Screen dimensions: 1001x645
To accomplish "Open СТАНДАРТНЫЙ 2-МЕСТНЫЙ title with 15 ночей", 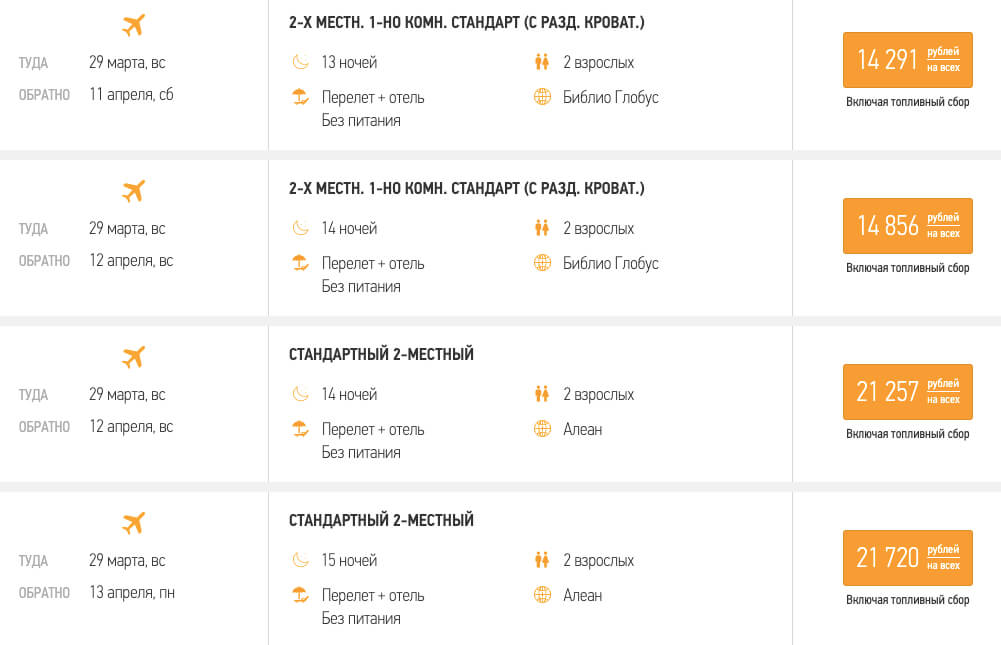I will coord(381,520).
